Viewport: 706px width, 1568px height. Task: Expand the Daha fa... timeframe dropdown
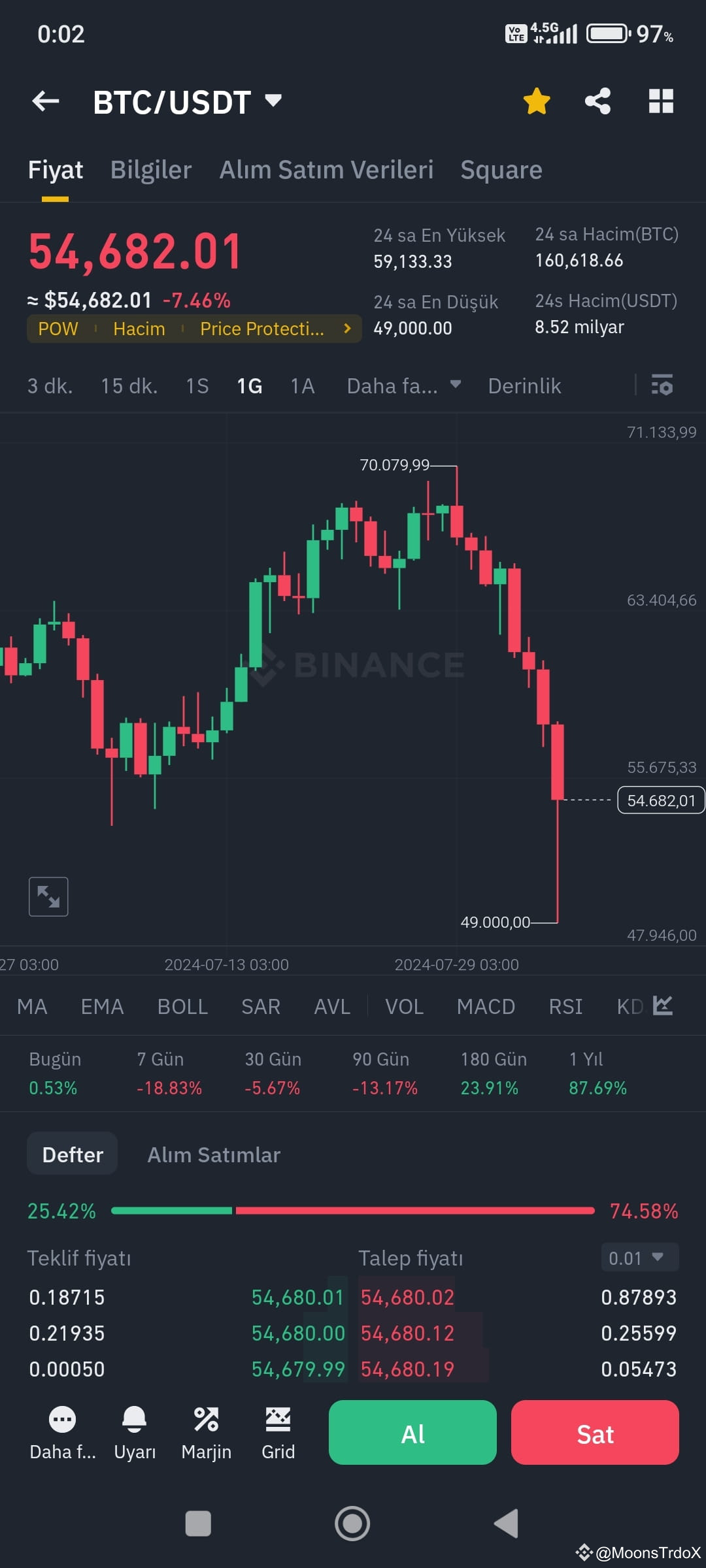(403, 385)
